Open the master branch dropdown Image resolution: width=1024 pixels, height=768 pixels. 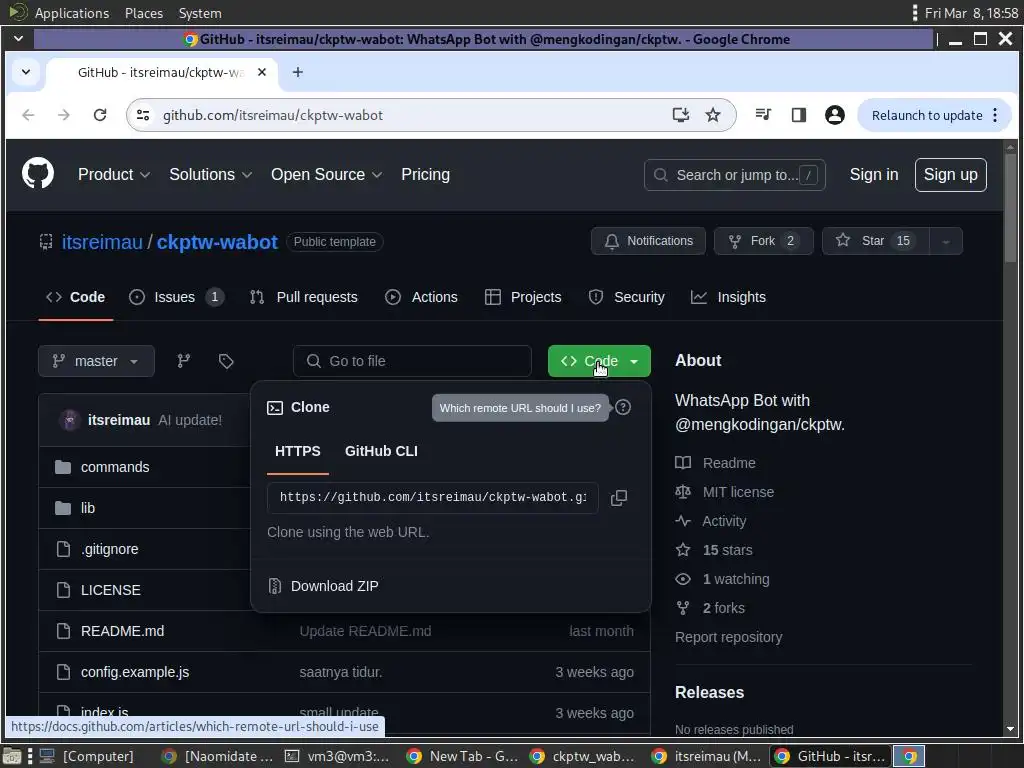pos(96,360)
